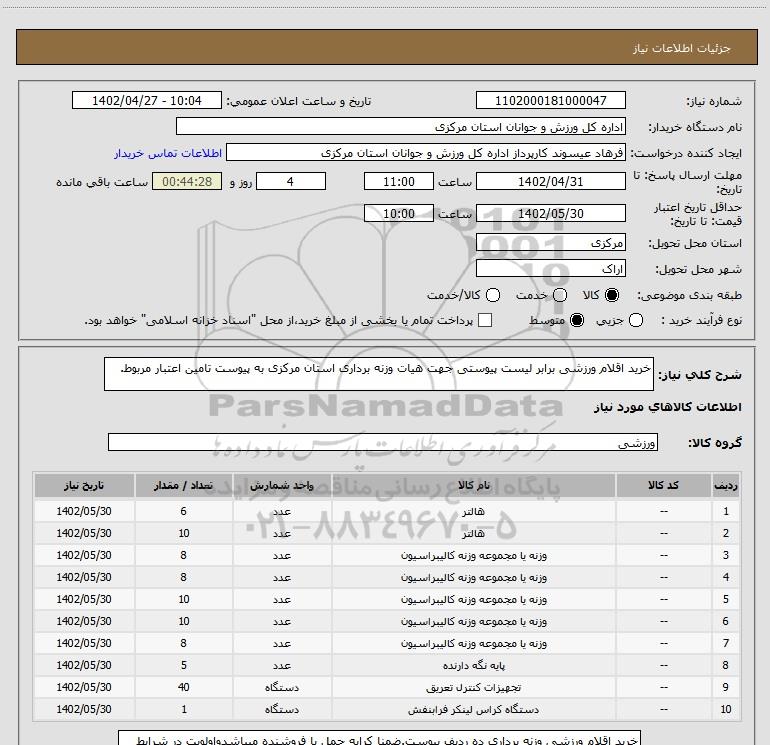This screenshot has width=770, height=745.
Task: Tick the اسناد خزانه اسلامی payment checkbox
Action: pyautogui.click(x=485, y=320)
